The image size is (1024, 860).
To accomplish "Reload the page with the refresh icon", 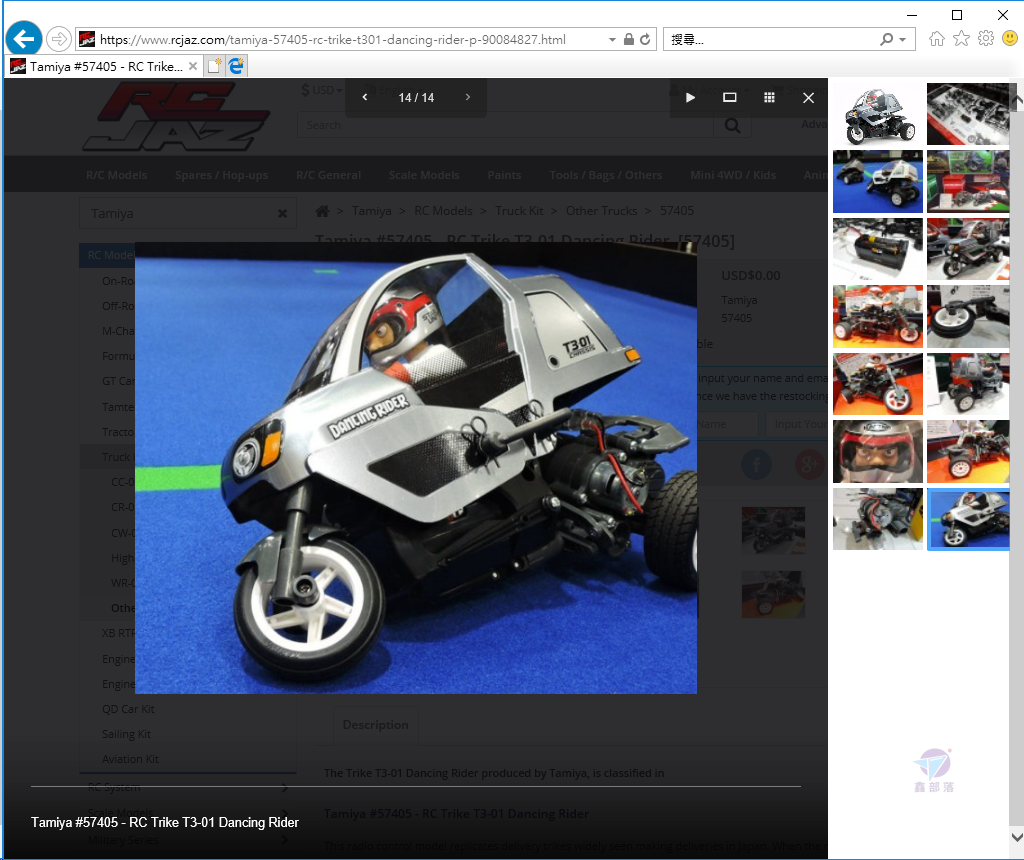I will pos(645,39).
